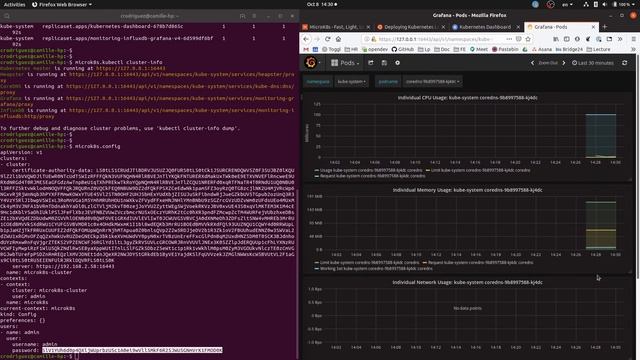Click the Firefox reload page icon

tap(327, 39)
